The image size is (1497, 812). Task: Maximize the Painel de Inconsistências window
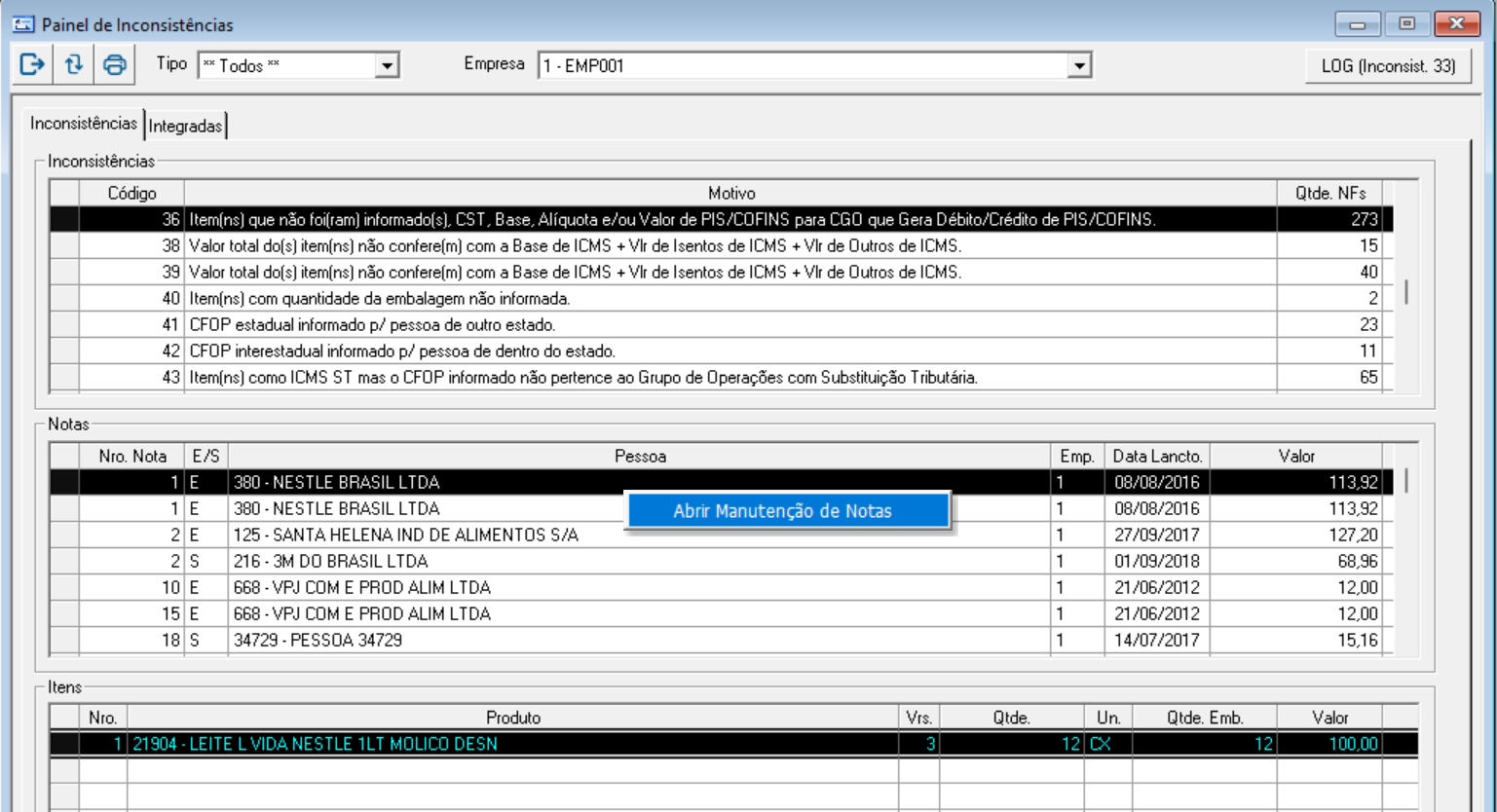(x=1406, y=24)
